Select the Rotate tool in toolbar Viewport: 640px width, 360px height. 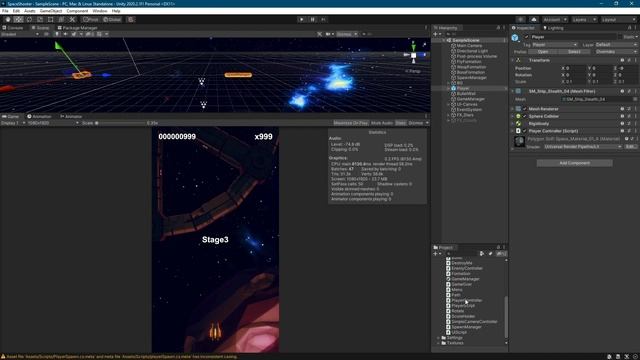click(x=29, y=19)
